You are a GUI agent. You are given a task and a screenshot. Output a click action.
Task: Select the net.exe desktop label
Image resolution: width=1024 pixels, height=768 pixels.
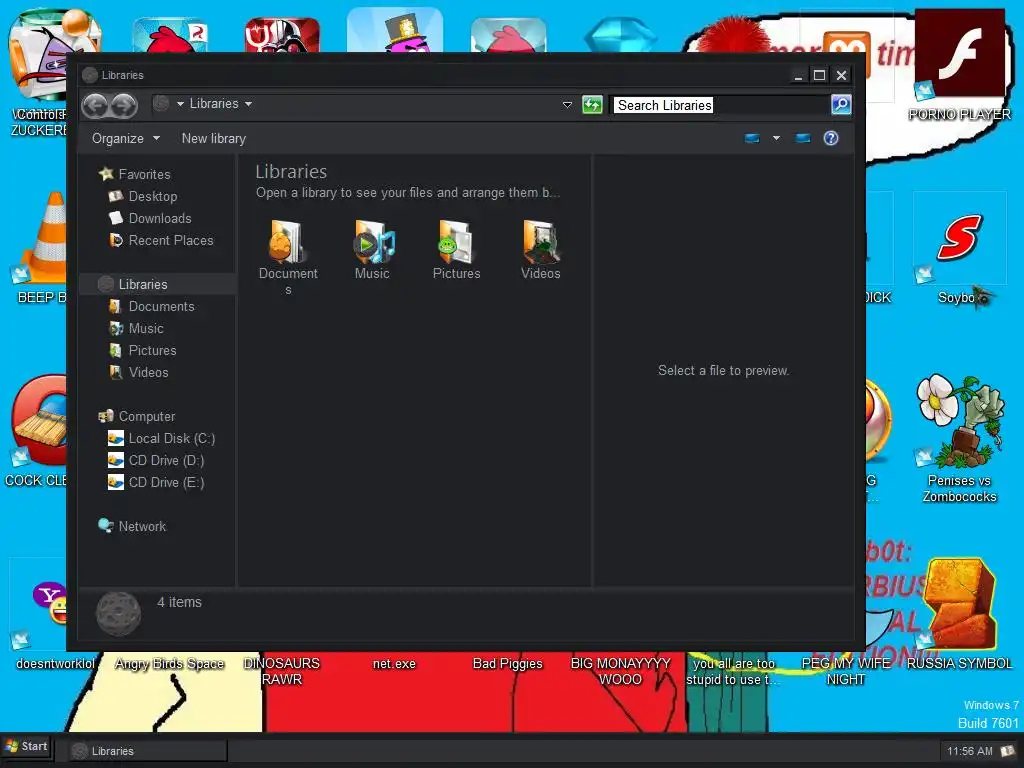pos(394,664)
